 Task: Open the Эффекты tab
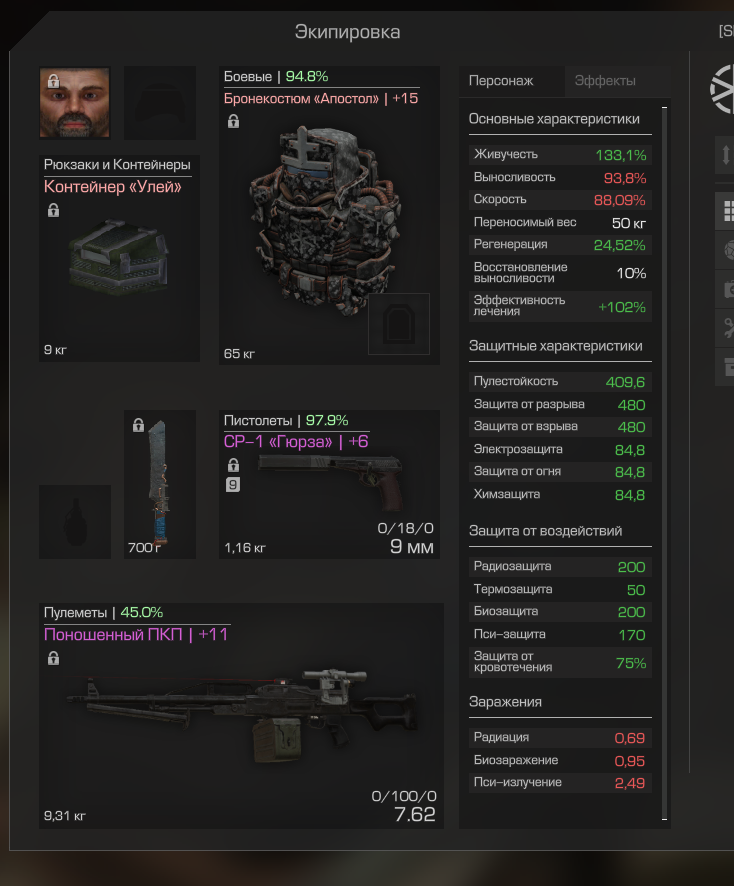pos(605,81)
